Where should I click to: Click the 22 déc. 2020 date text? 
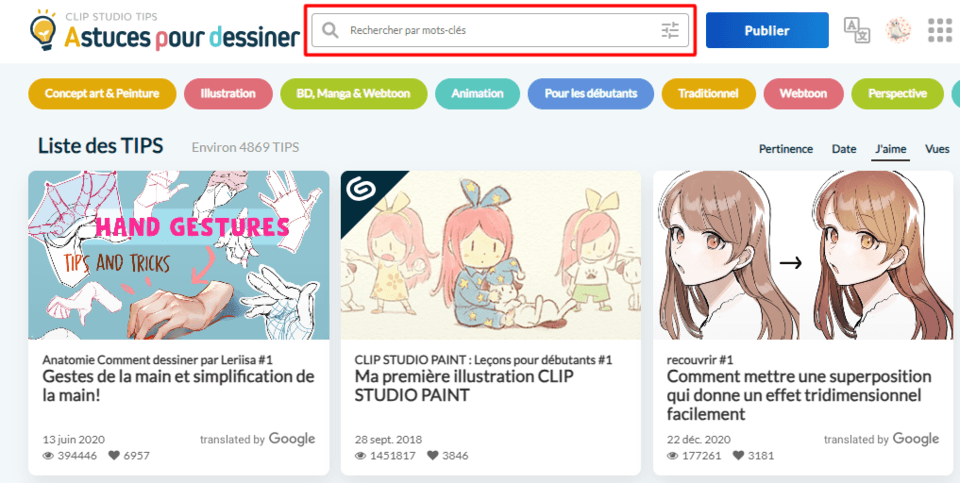[699, 440]
